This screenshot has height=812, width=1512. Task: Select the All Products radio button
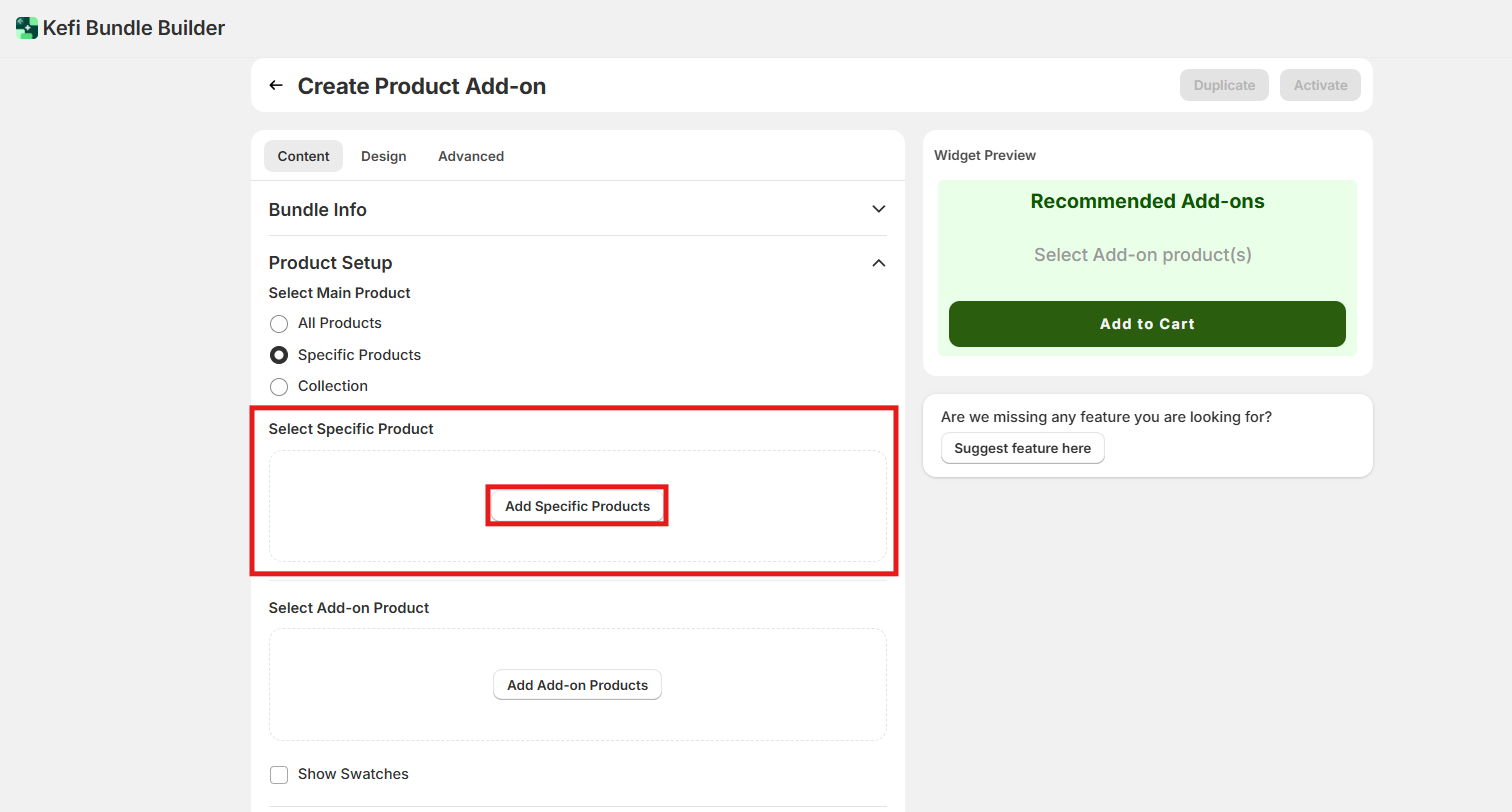(x=279, y=324)
